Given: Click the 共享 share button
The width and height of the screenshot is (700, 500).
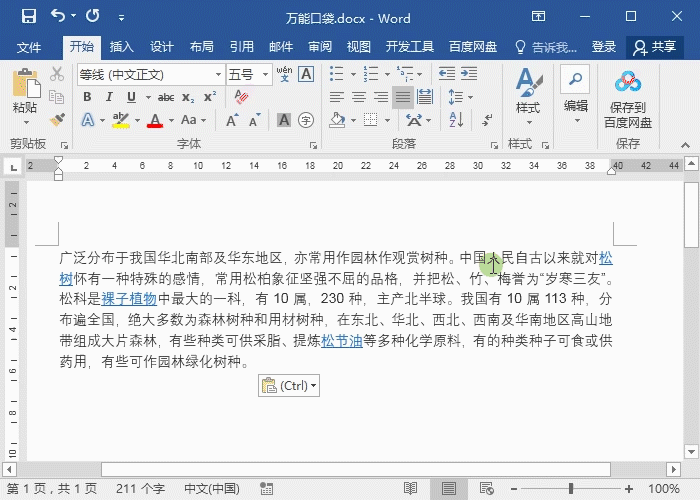Looking at the screenshot, I should tap(654, 47).
